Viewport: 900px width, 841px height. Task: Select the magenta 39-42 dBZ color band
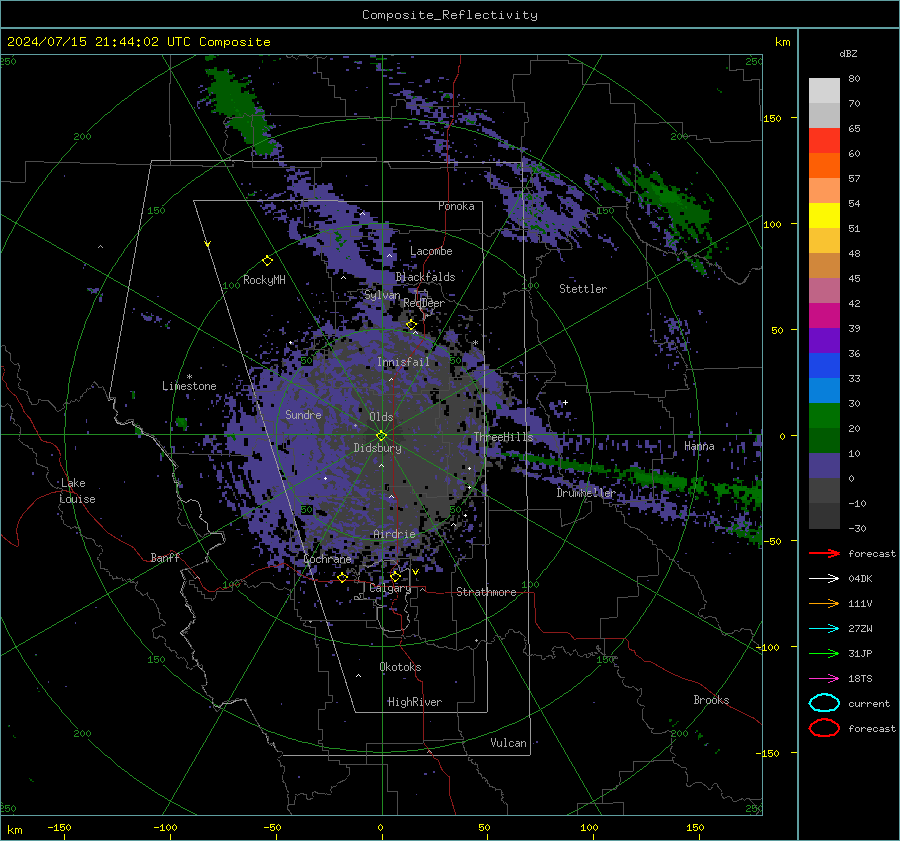824,315
